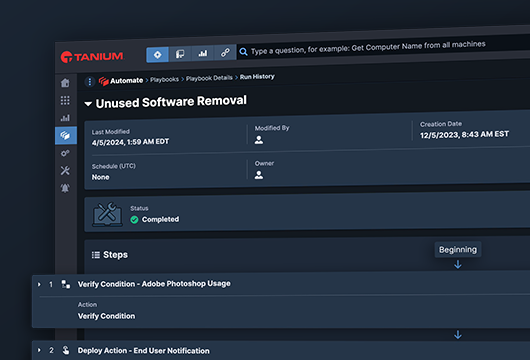Click the 'Steps' heading text
The width and height of the screenshot is (530, 360).
point(116,255)
